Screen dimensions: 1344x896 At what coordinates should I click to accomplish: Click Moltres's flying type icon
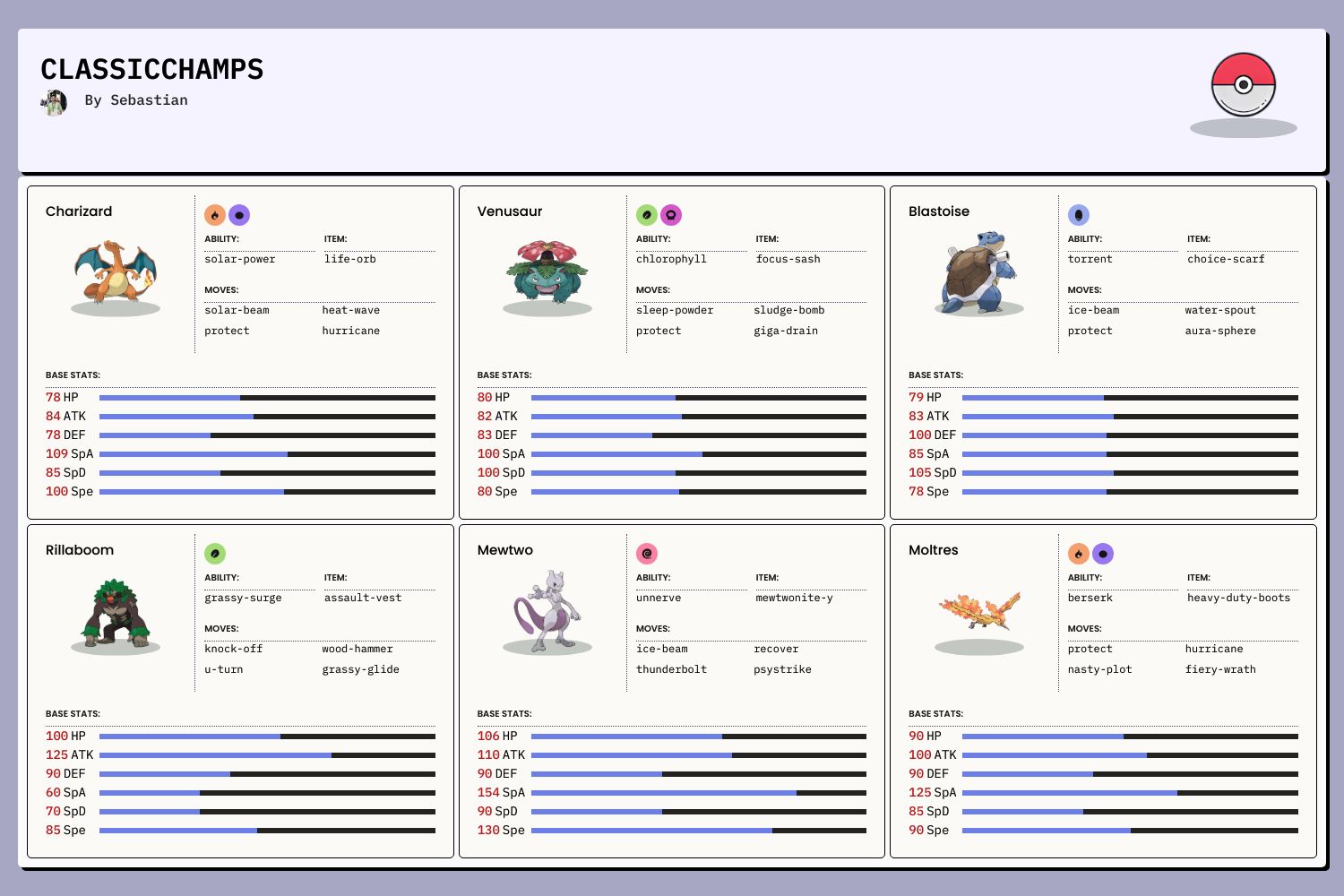[x=1103, y=554]
